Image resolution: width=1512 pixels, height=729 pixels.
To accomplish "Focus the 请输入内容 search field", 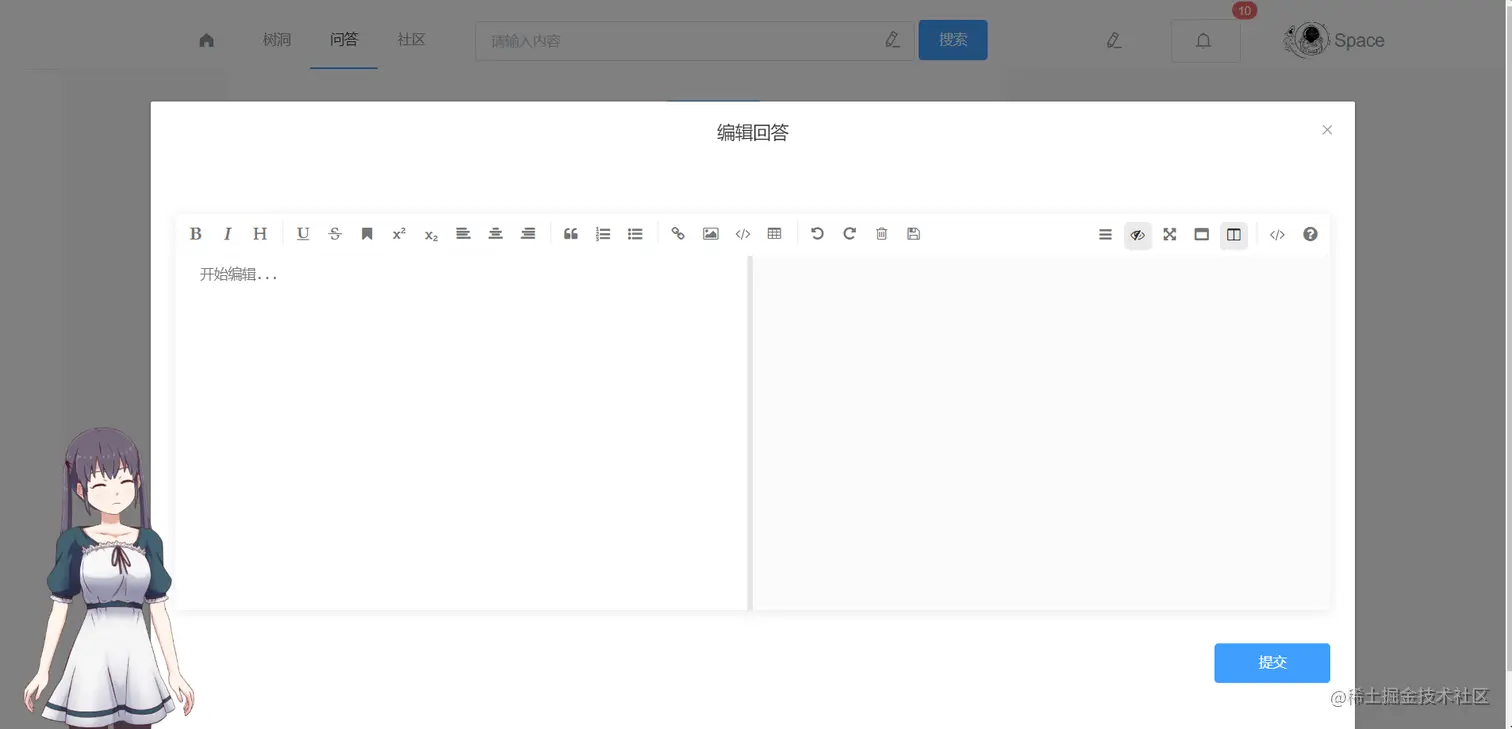I will 695,41.
